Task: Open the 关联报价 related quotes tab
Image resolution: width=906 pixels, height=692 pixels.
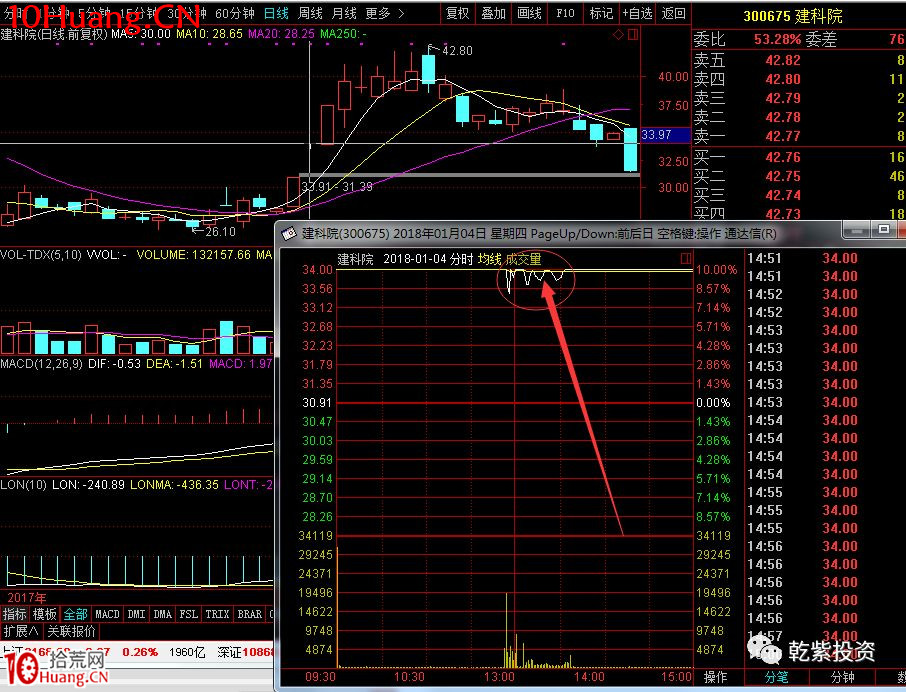Action: click(x=71, y=631)
